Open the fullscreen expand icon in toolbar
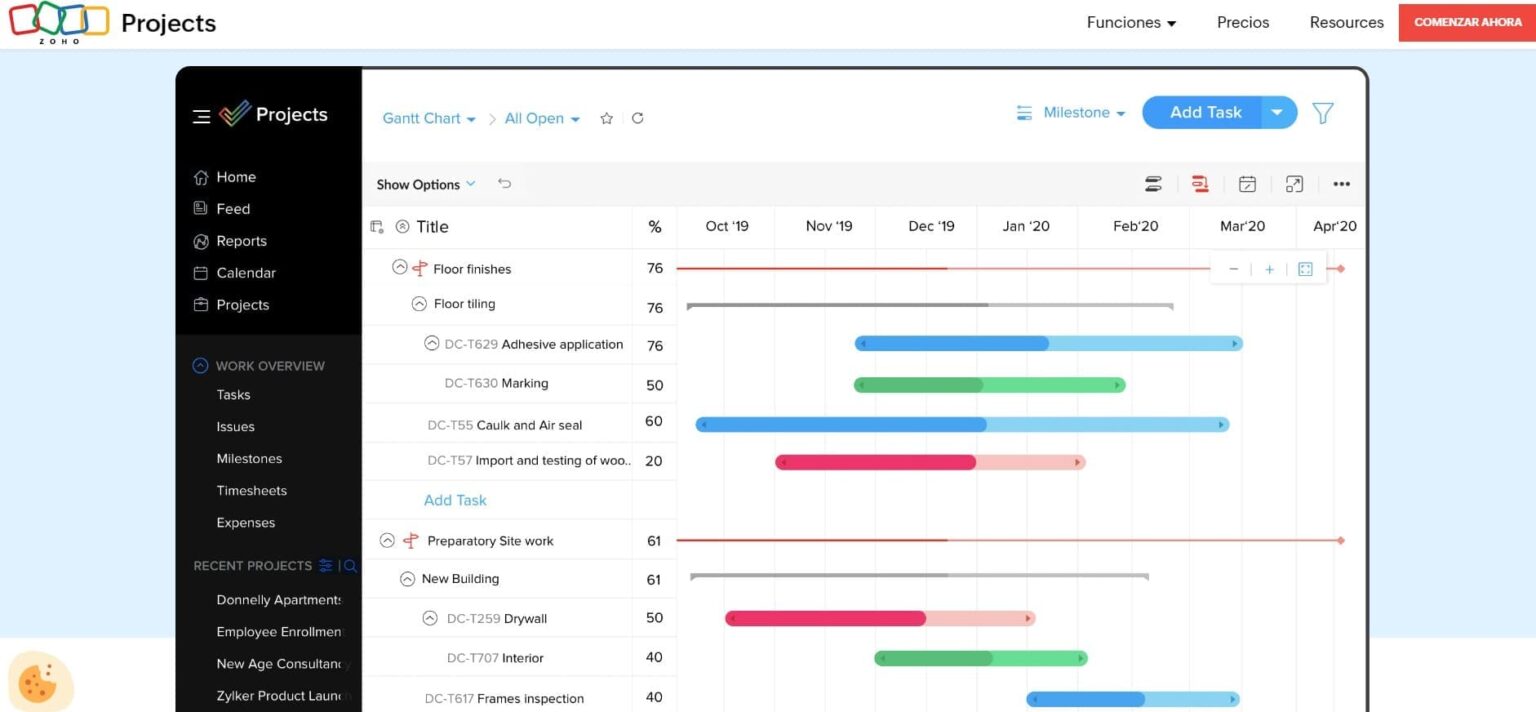 (x=1294, y=184)
